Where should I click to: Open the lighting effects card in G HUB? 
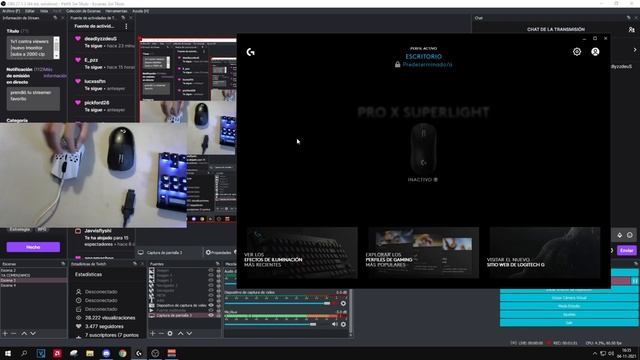(x=302, y=253)
